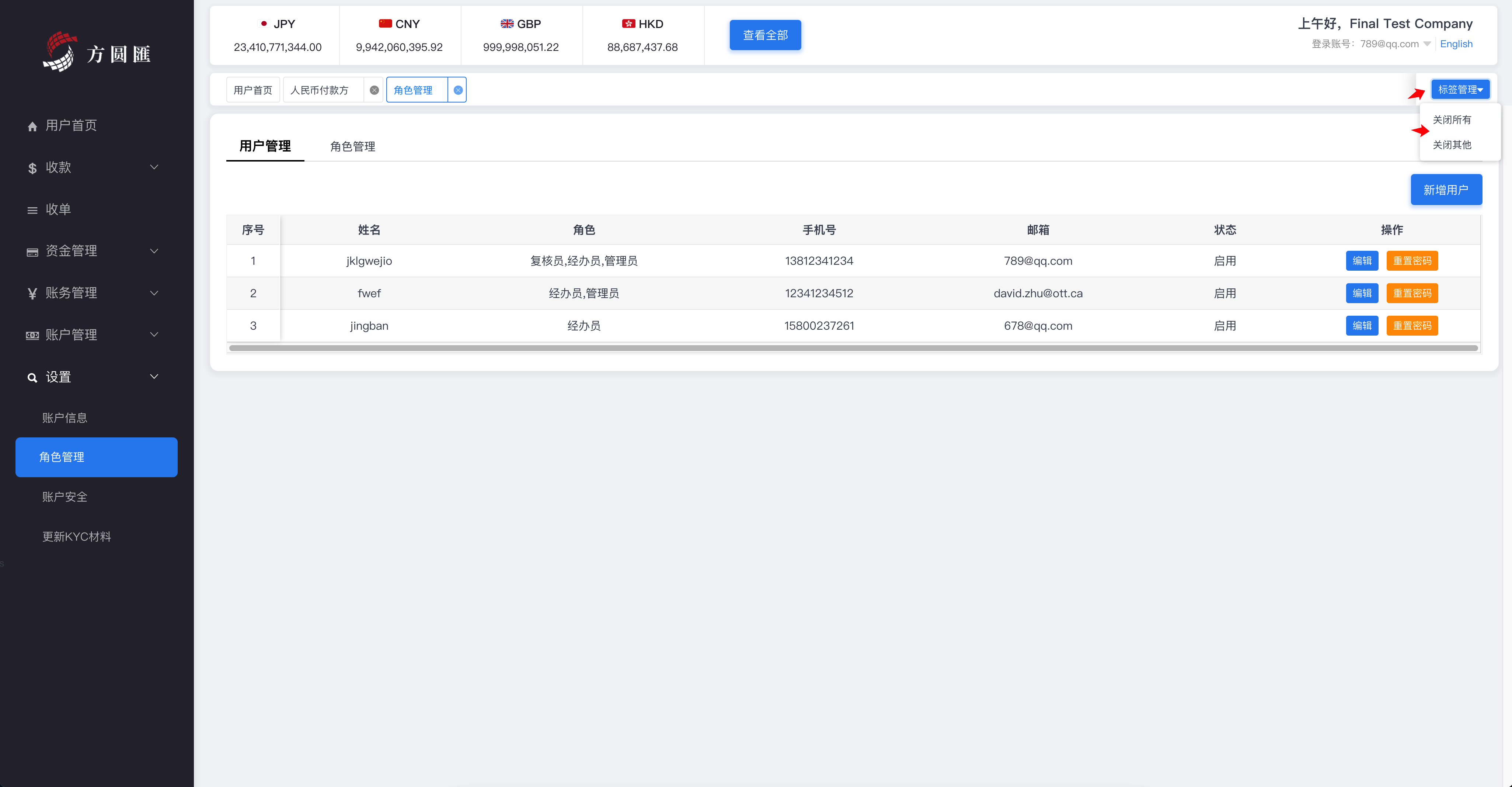Screen dimensions: 1512x787
Task: Click the magnifier icon beside 设置
Action: click(32, 378)
